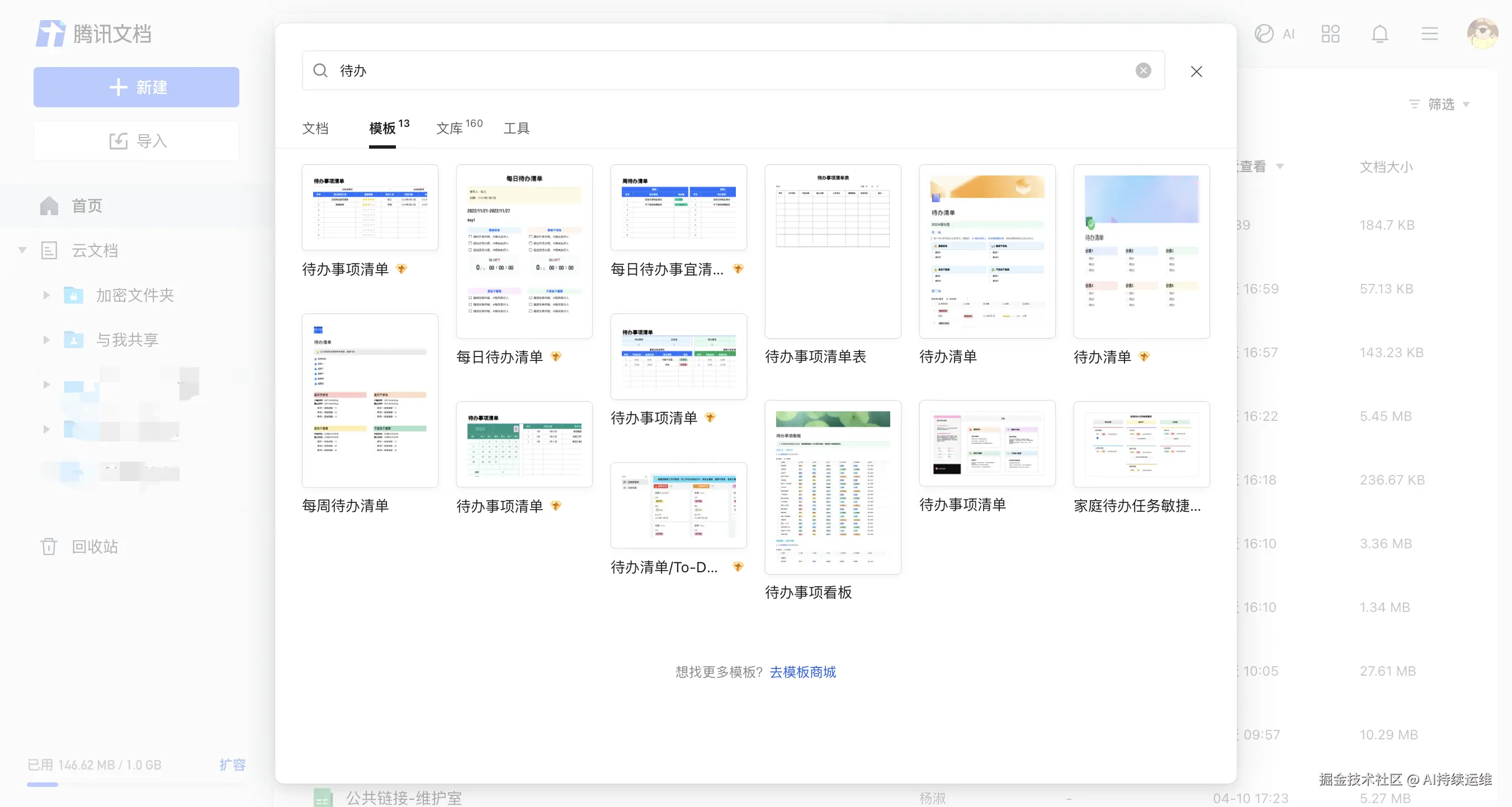The height and width of the screenshot is (807, 1512).
Task: Switch to the 工具 tab
Action: (517, 128)
